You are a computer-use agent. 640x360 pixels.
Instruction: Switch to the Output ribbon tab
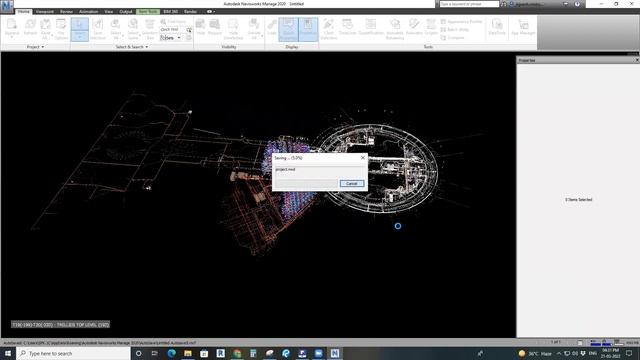(126, 11)
